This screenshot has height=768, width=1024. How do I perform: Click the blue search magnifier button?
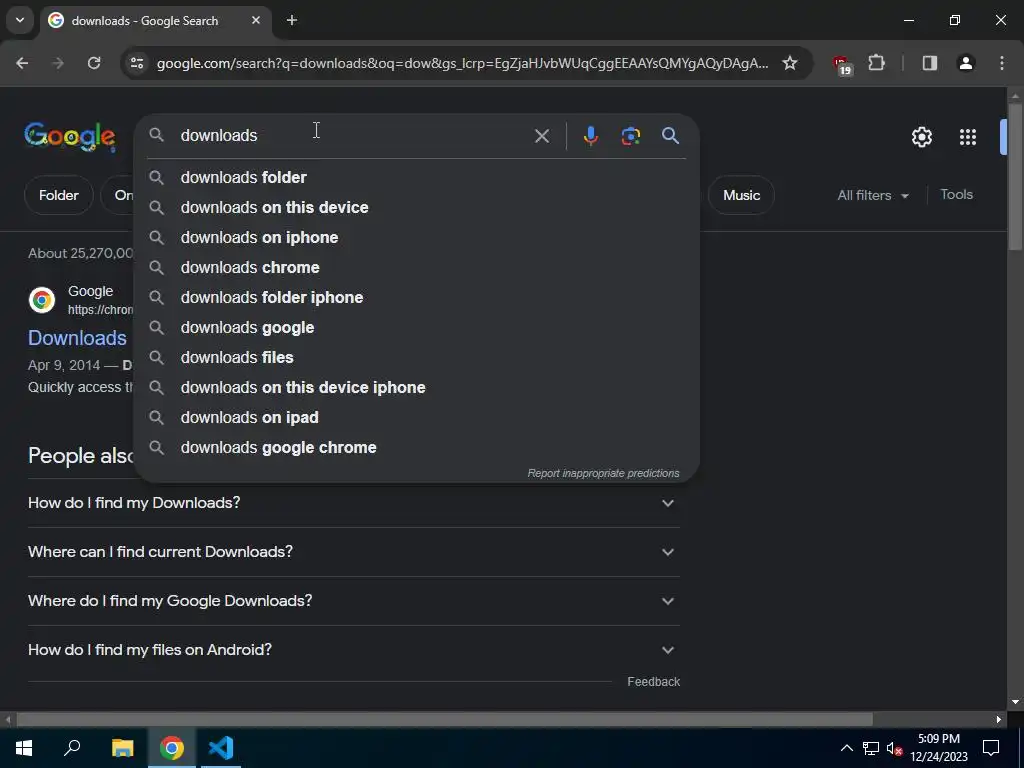pyautogui.click(x=670, y=136)
